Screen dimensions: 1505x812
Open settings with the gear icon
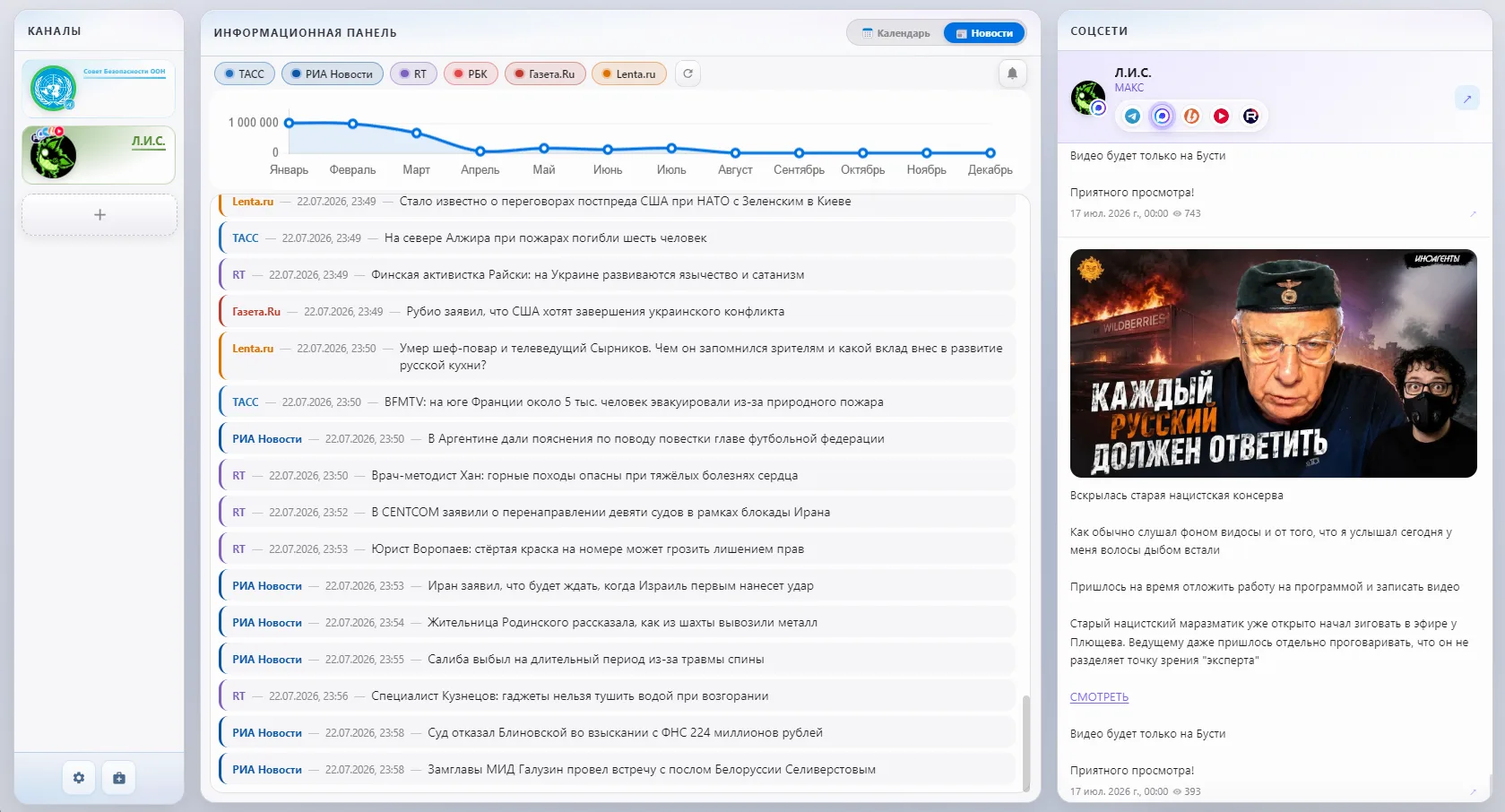point(79,778)
